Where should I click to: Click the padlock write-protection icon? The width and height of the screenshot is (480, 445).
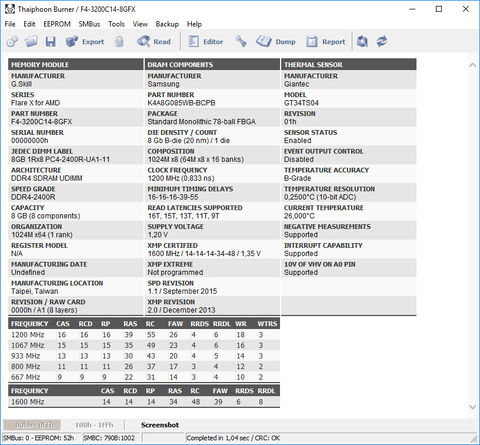point(119,41)
